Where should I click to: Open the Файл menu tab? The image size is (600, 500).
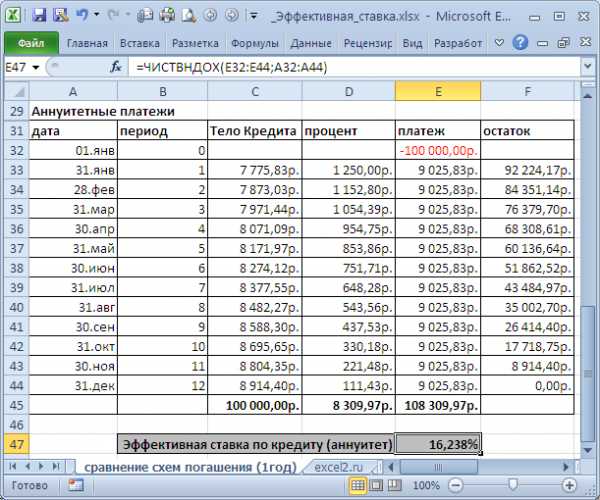pos(30,44)
